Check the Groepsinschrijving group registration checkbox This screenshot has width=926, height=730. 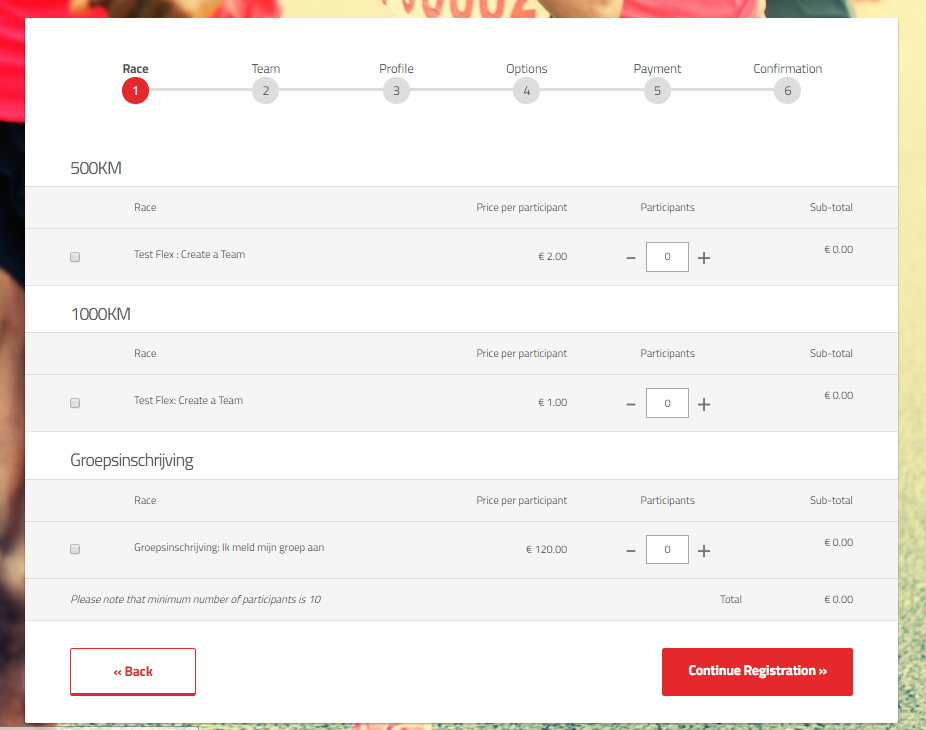point(75,549)
